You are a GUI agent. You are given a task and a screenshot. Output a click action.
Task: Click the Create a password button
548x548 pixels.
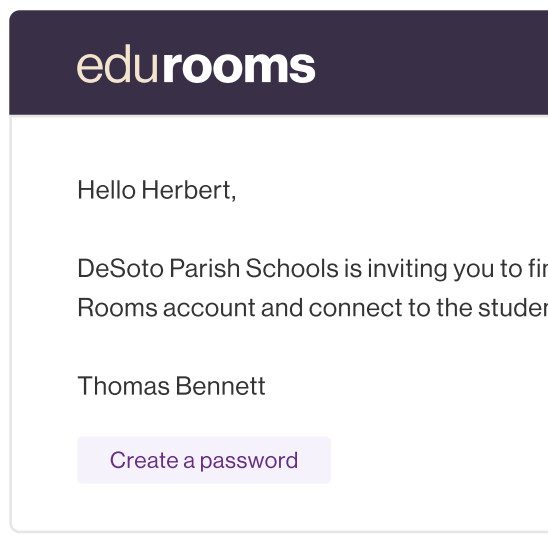(x=204, y=460)
